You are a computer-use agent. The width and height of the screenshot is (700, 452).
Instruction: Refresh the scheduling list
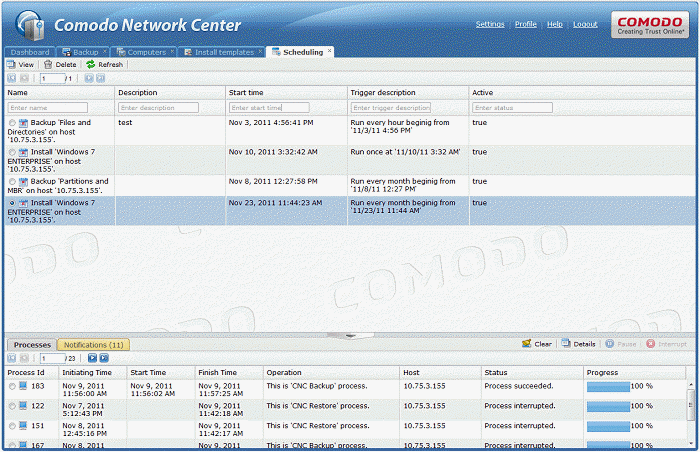pyautogui.click(x=104, y=65)
